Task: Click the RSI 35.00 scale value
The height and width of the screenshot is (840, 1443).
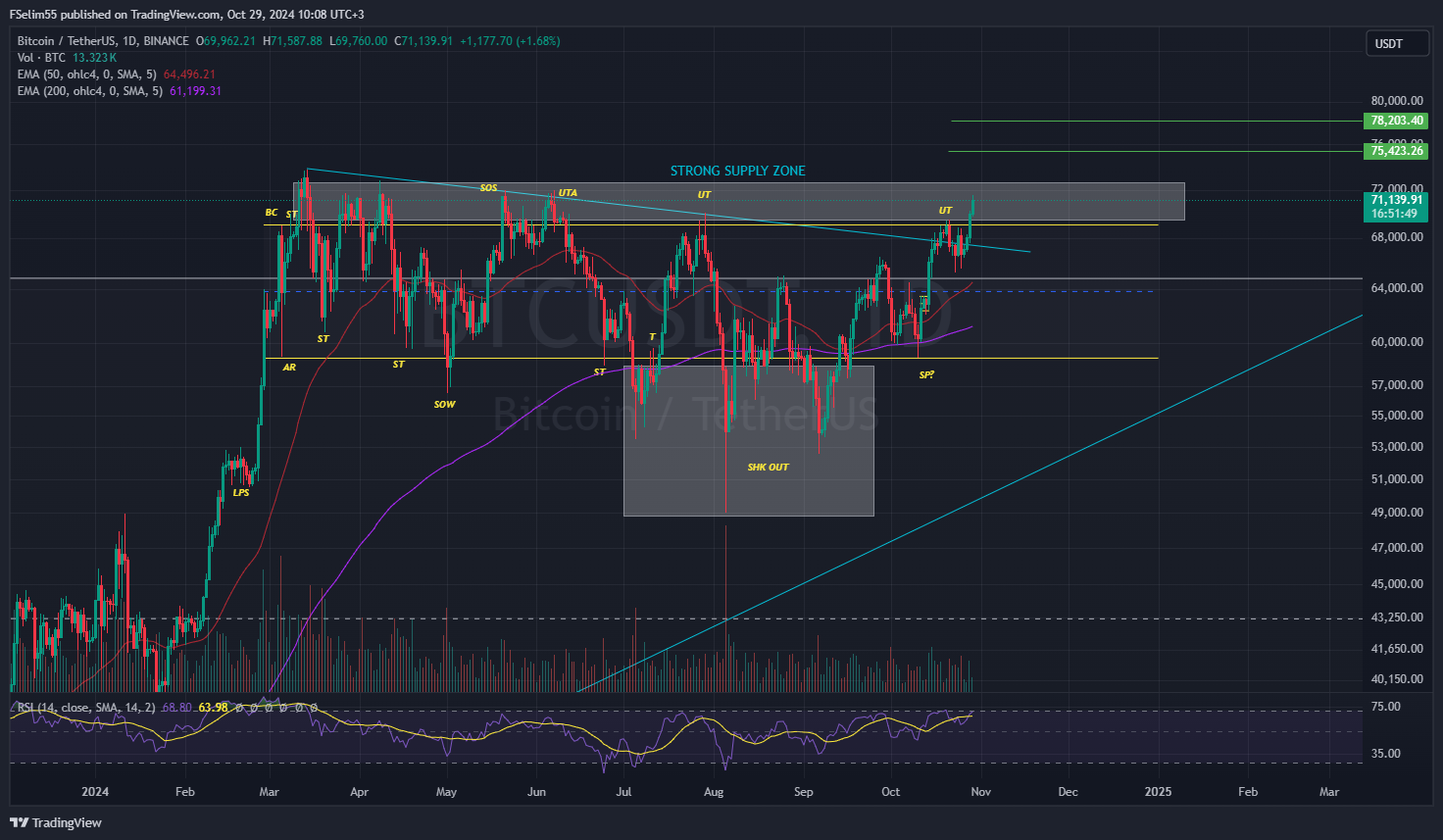Action: 1385,754
